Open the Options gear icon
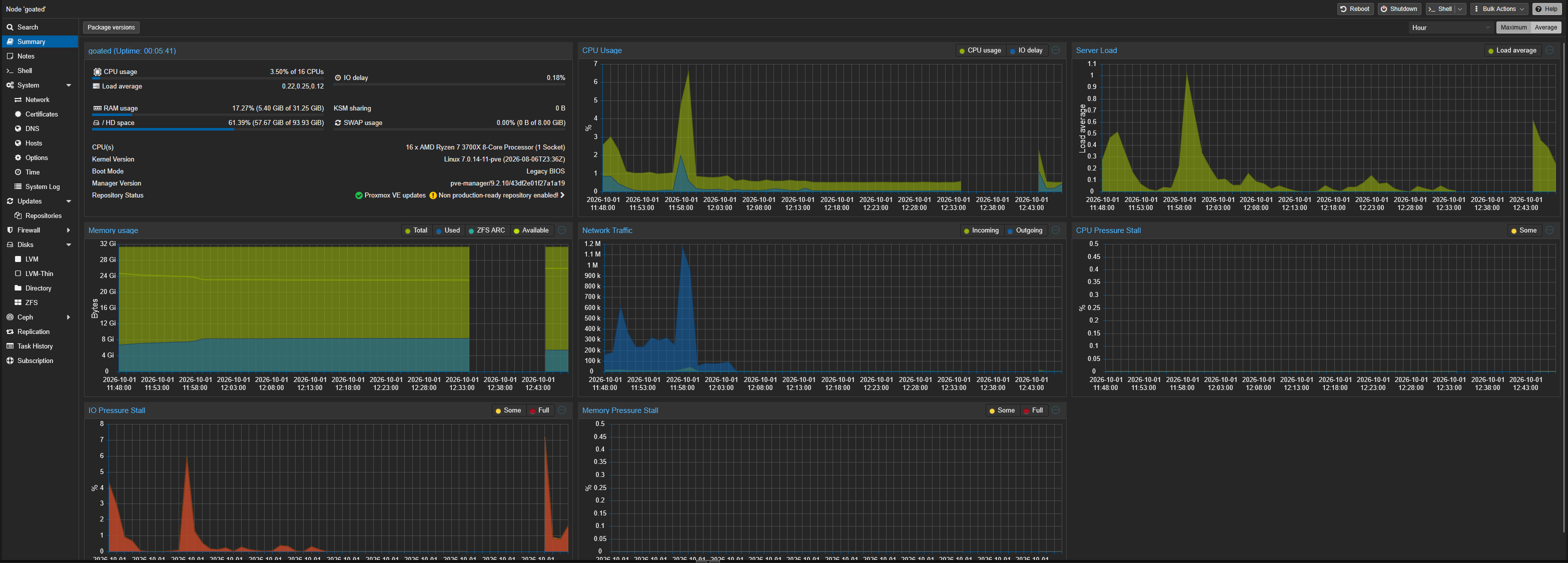Screen dimensions: 1568x563 click(x=18, y=157)
